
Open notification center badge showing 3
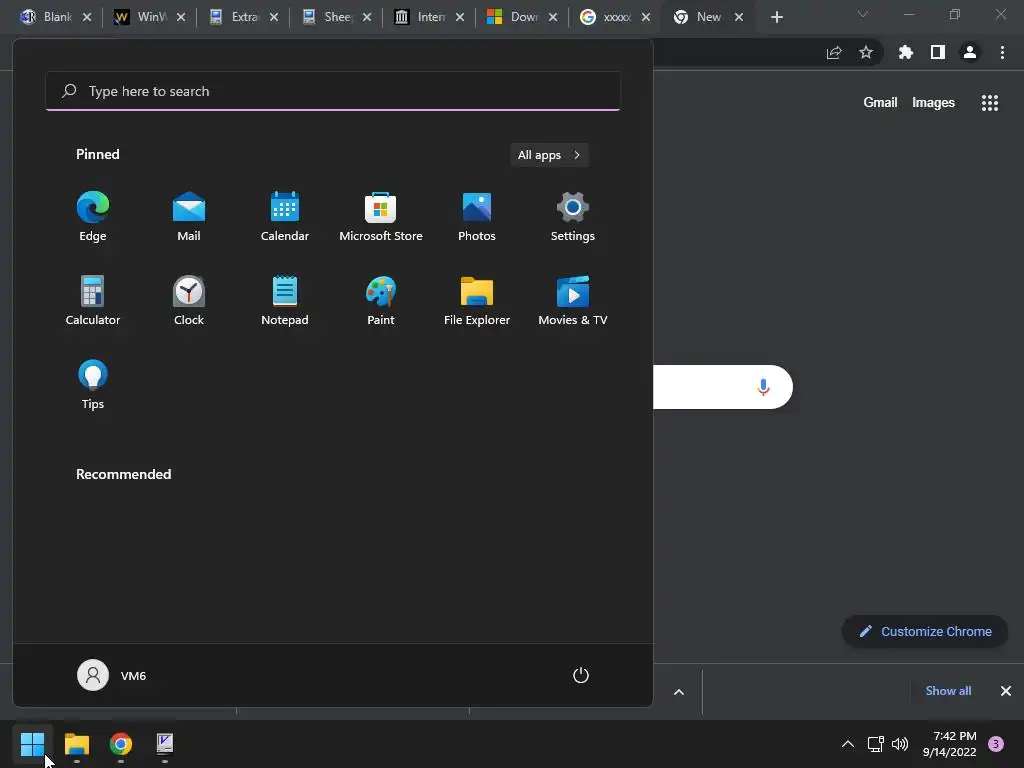point(996,744)
